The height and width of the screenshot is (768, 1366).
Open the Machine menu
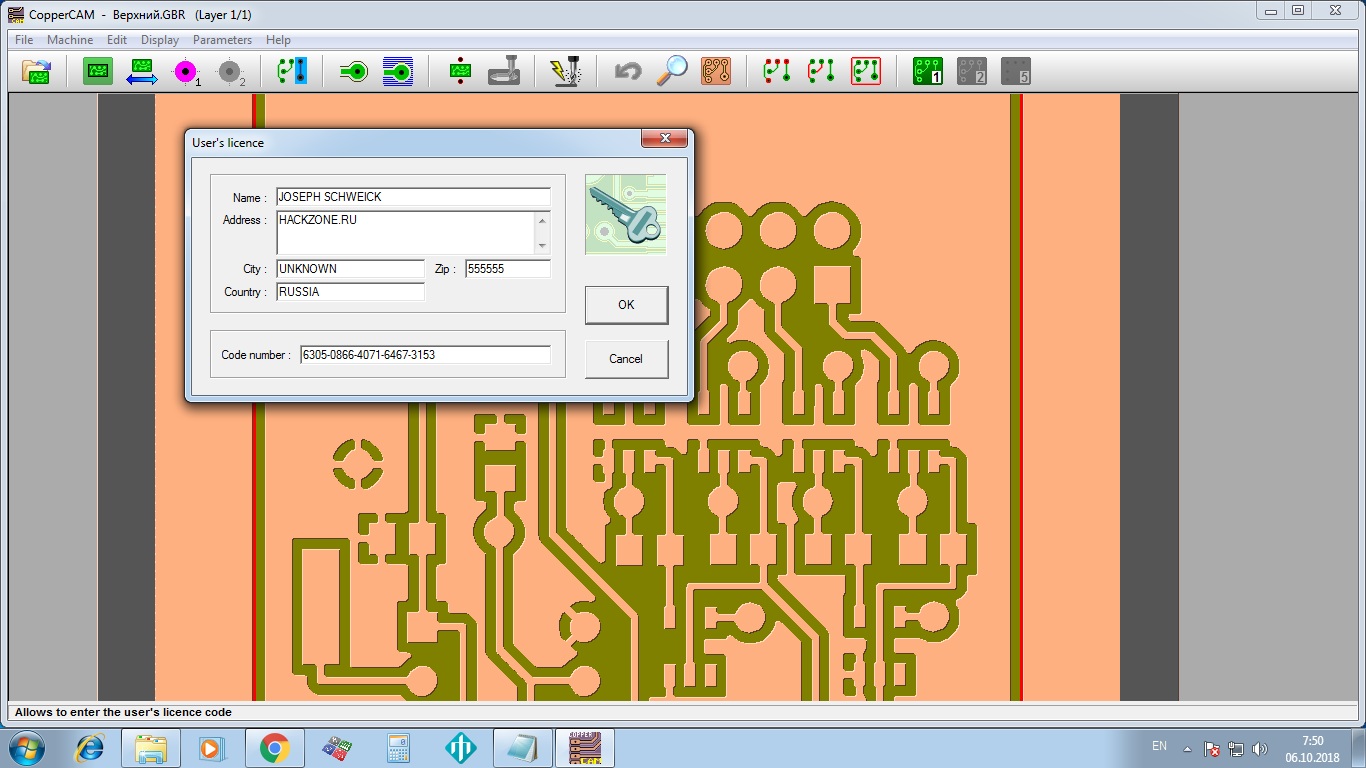tap(70, 40)
